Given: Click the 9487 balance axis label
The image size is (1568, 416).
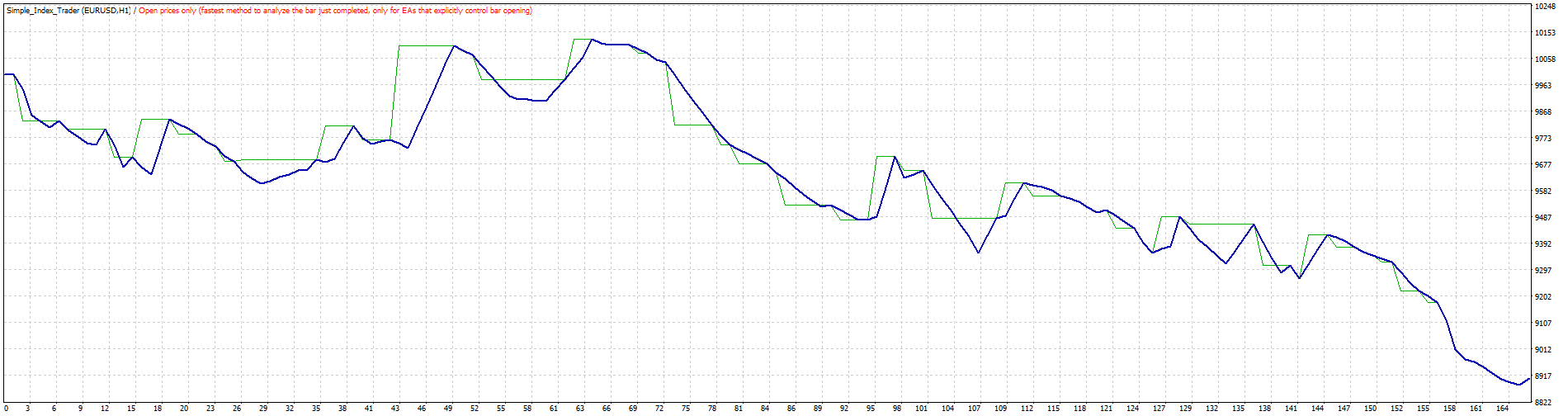Looking at the screenshot, I should (x=1544, y=218).
